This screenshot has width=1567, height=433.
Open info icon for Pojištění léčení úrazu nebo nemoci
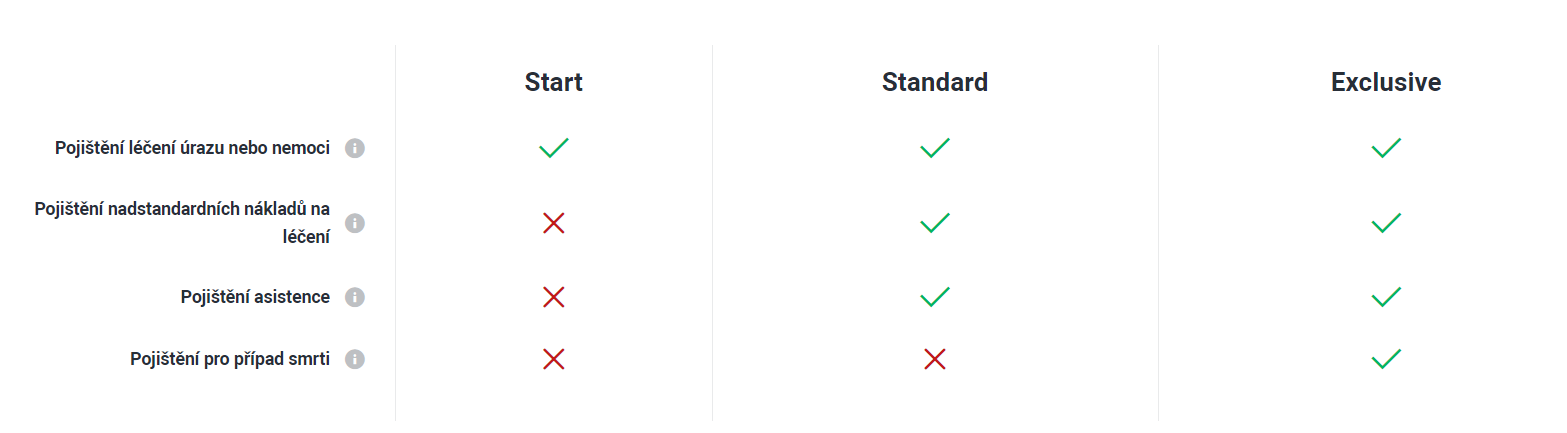355,148
